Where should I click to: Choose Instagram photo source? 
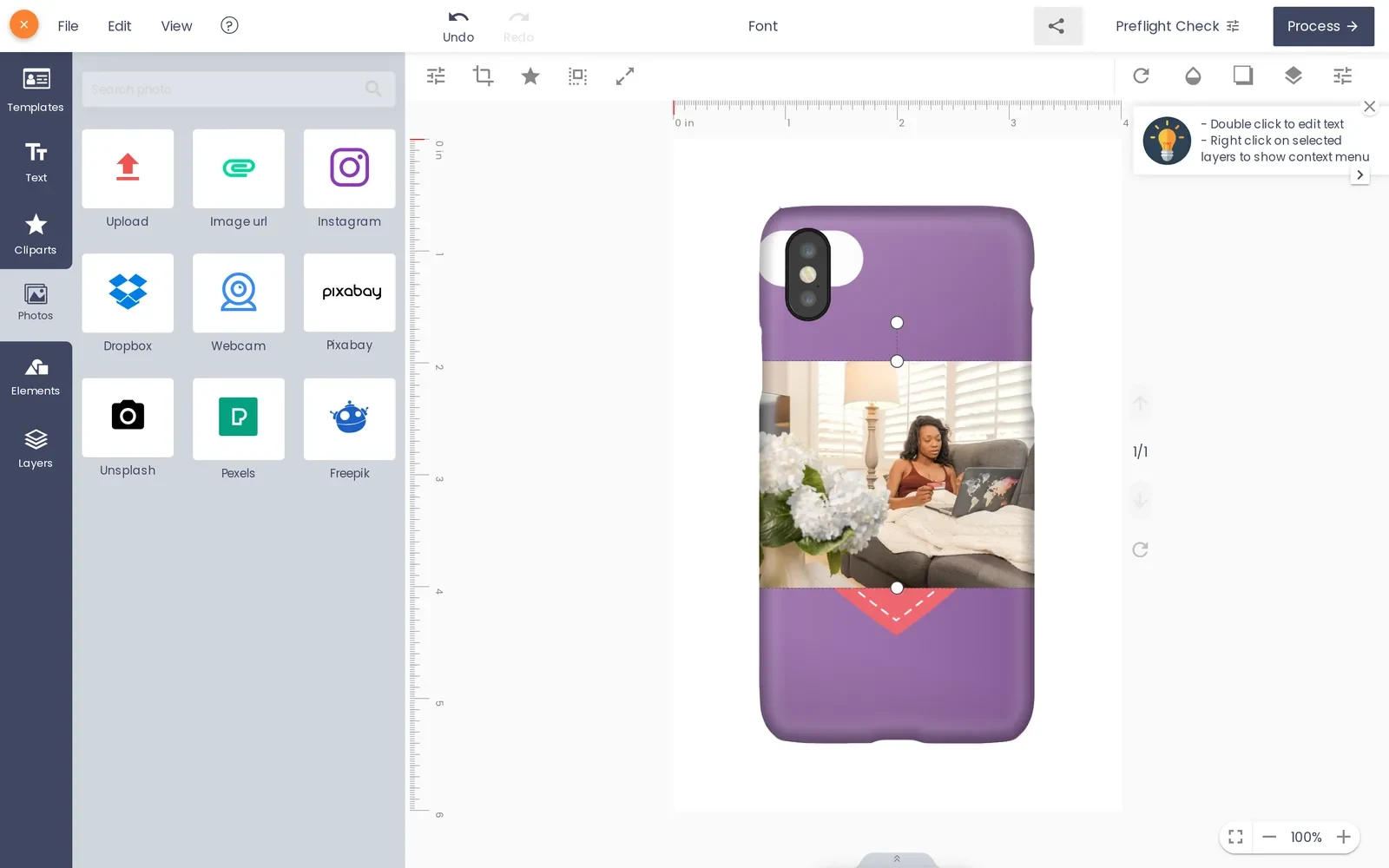(350, 179)
